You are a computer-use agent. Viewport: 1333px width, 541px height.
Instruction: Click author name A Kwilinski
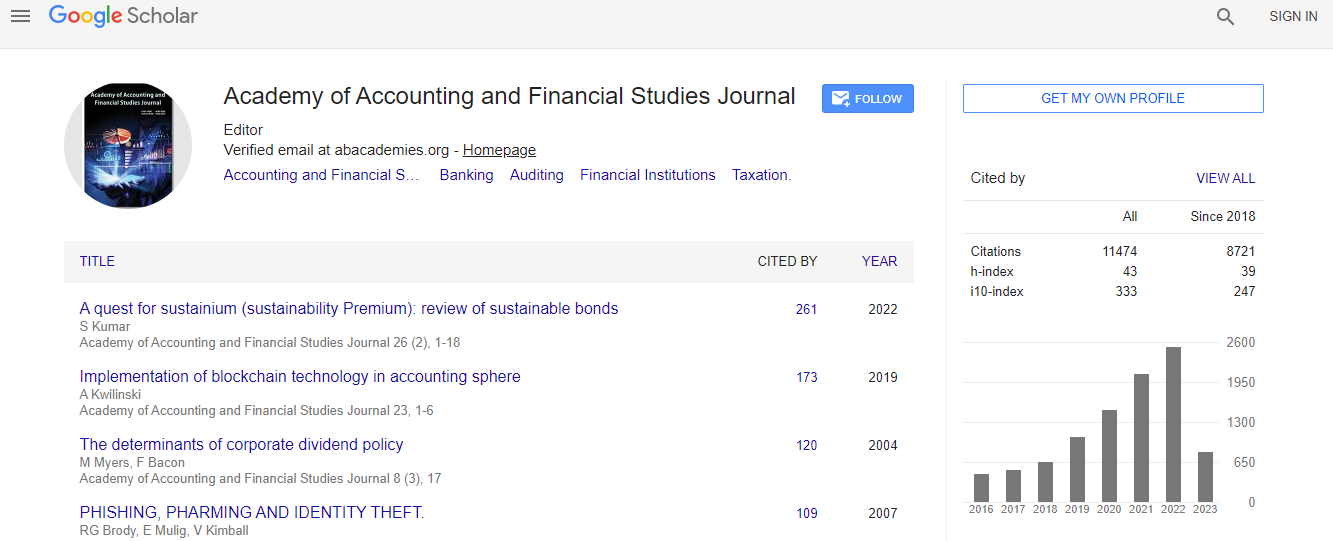pos(110,394)
